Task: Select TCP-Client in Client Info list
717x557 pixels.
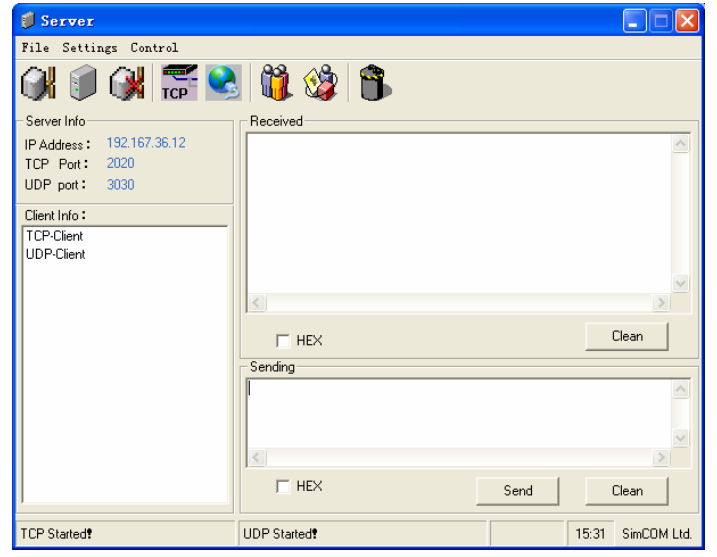Action: click(x=54, y=236)
